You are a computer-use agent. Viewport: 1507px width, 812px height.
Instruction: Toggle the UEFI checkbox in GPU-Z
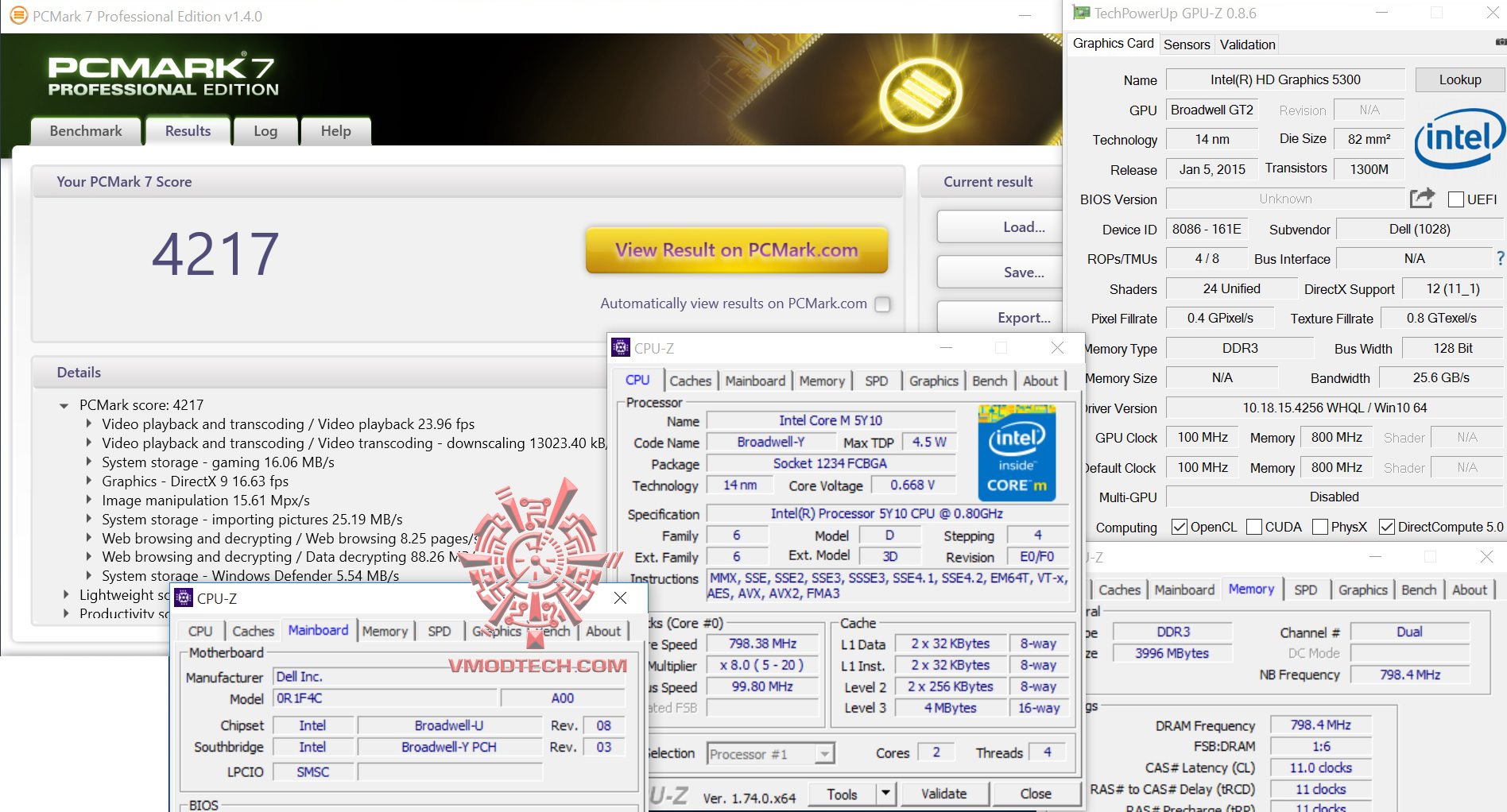1456,199
